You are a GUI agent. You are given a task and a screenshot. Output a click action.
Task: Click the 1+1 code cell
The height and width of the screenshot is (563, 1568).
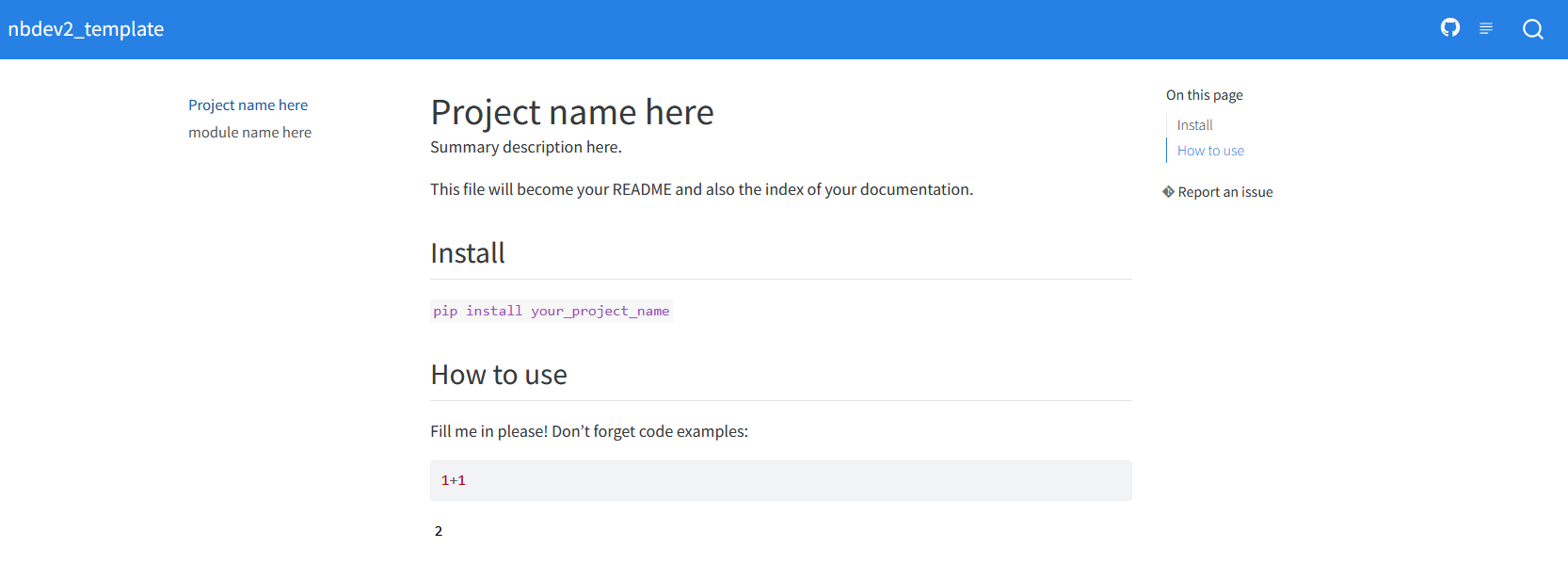(x=781, y=480)
